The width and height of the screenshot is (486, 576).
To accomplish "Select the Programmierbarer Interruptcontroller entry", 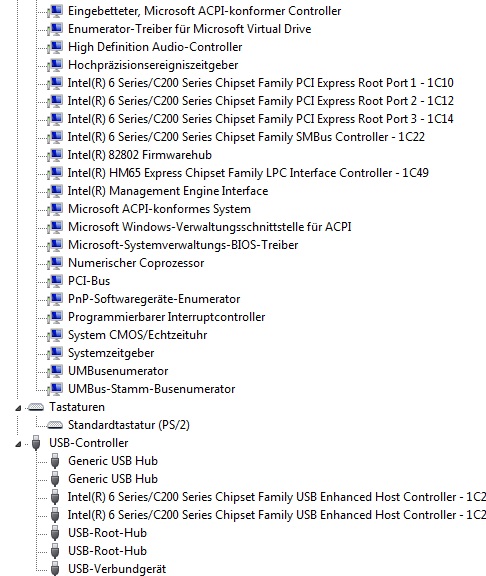I will click(166, 317).
